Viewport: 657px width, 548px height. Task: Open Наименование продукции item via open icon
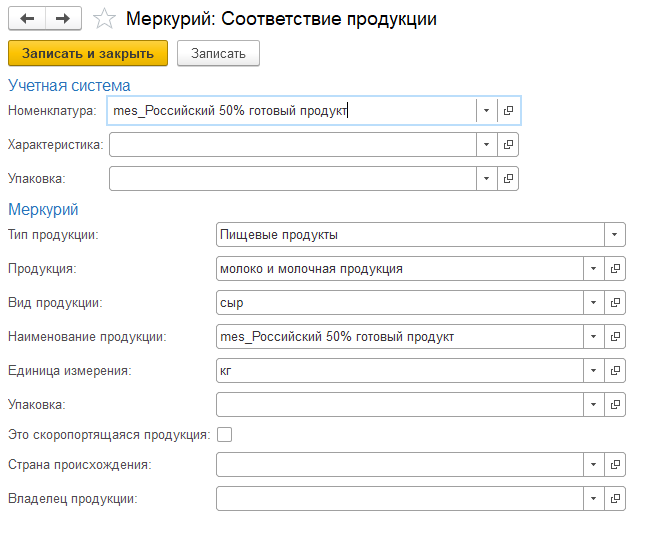click(x=616, y=337)
